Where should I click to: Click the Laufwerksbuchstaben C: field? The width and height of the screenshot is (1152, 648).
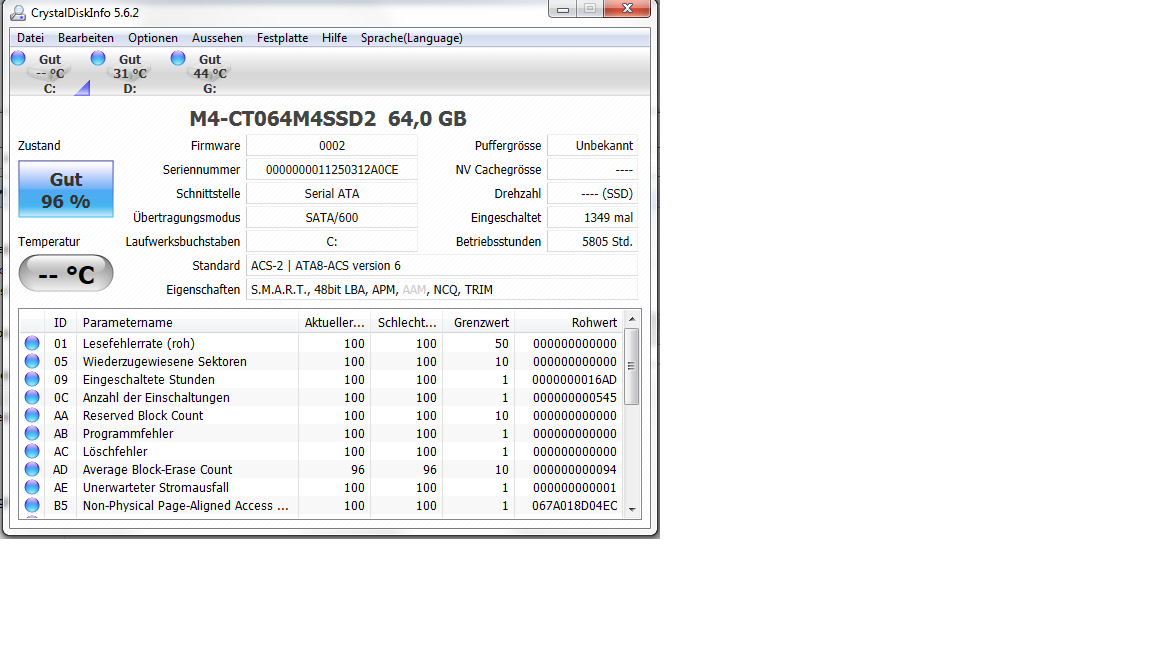pos(332,242)
